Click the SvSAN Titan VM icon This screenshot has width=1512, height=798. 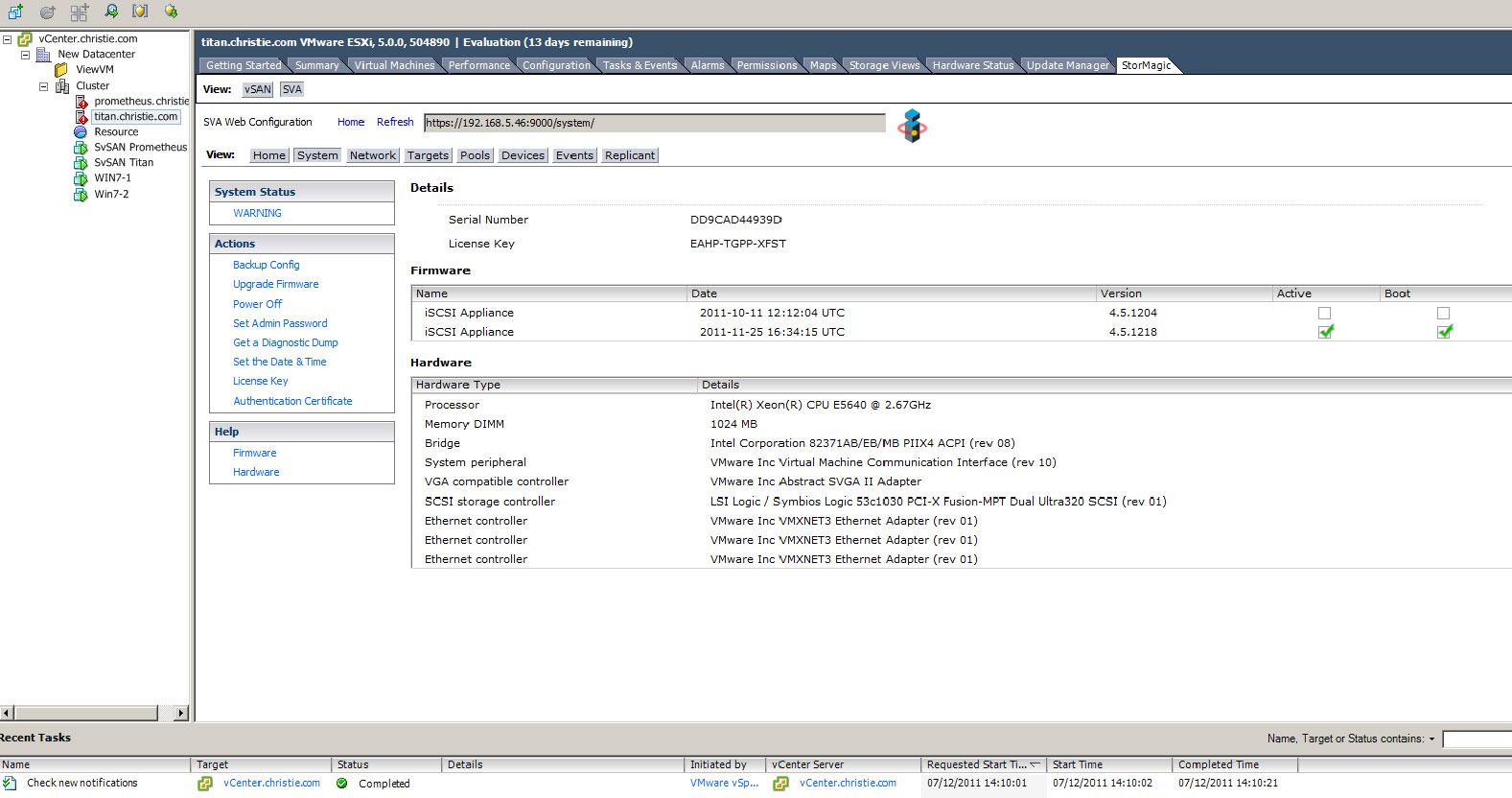(81, 163)
